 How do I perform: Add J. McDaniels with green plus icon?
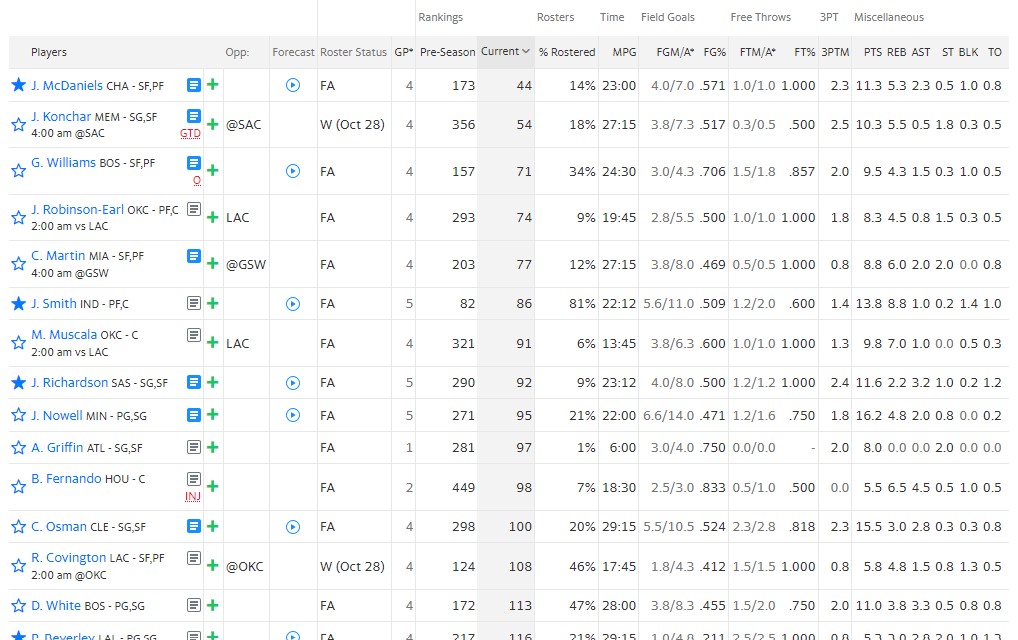point(212,86)
